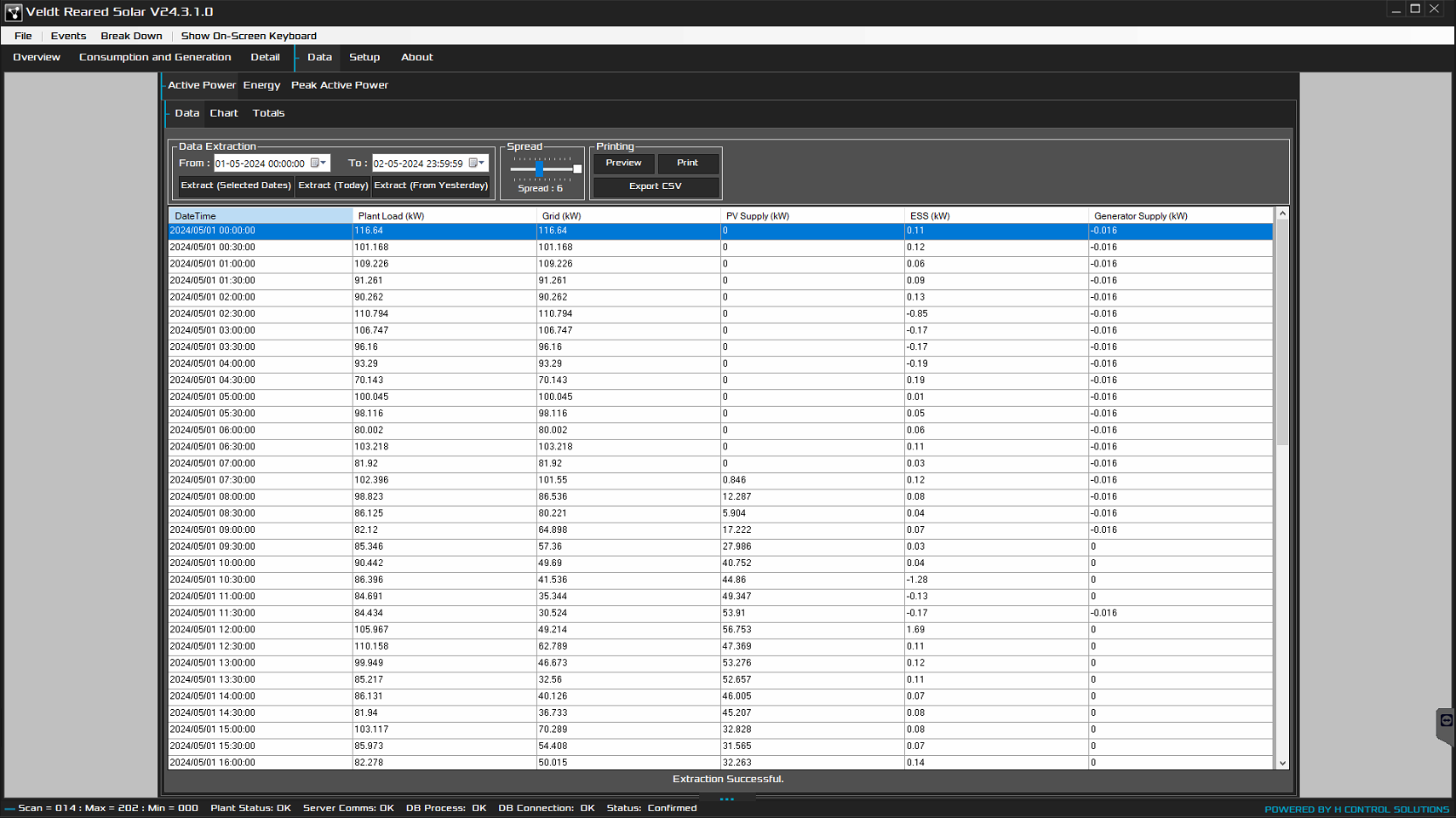The image size is (1456, 818).
Task: Select the Energy sub-tab
Action: [x=261, y=85]
